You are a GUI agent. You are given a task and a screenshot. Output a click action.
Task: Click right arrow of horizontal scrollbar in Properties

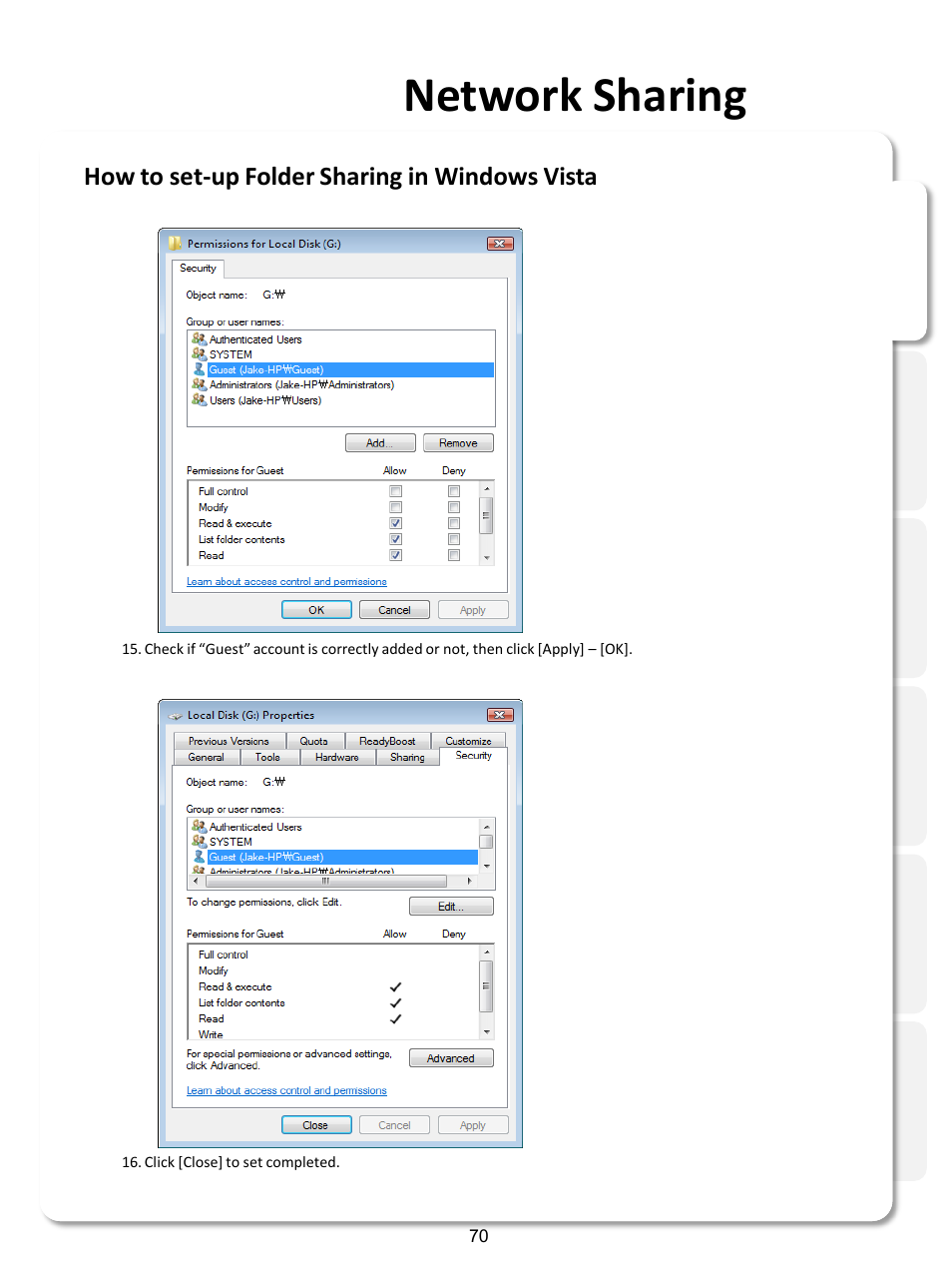click(470, 882)
